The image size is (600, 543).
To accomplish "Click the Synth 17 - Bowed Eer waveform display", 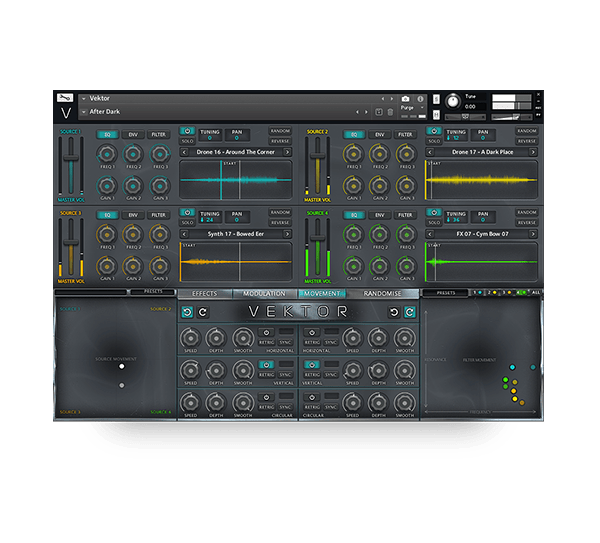I will pos(236,261).
